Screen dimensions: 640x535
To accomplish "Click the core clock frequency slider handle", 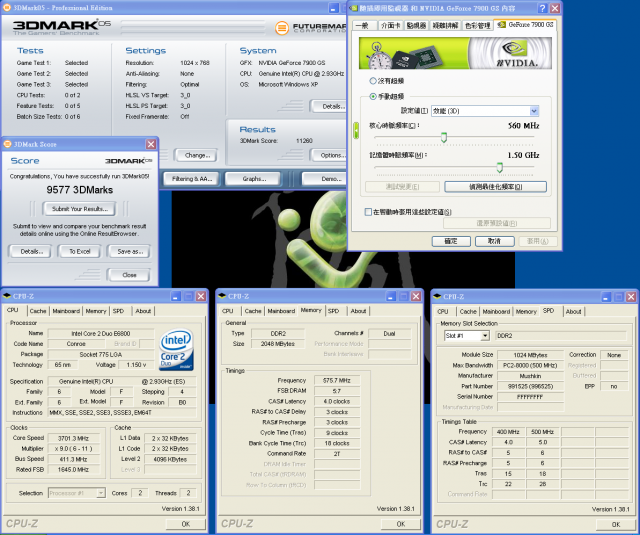I will coord(444,137).
